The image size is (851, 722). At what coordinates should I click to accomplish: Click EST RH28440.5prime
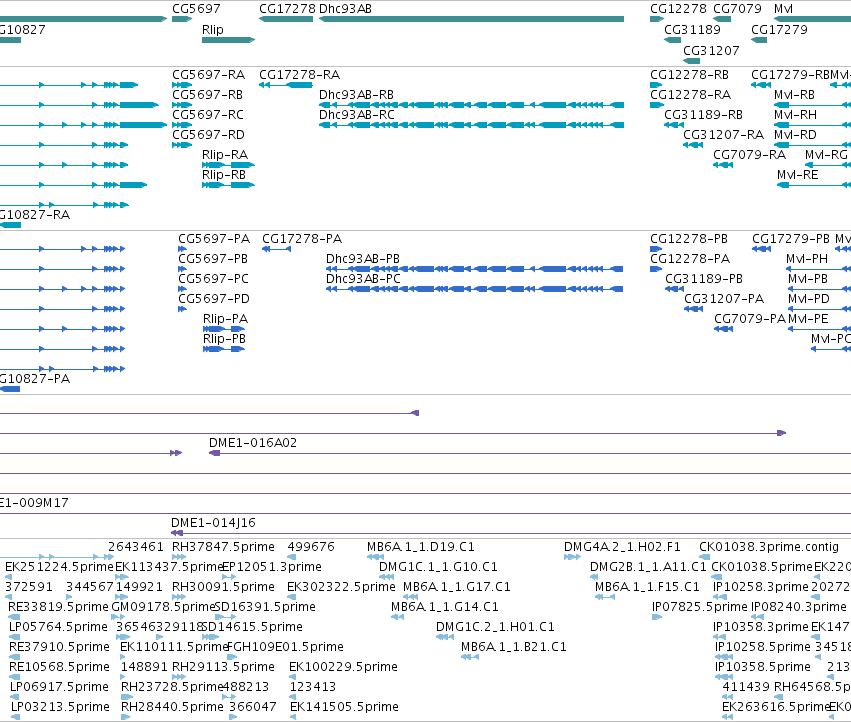pyautogui.click(x=125, y=717)
